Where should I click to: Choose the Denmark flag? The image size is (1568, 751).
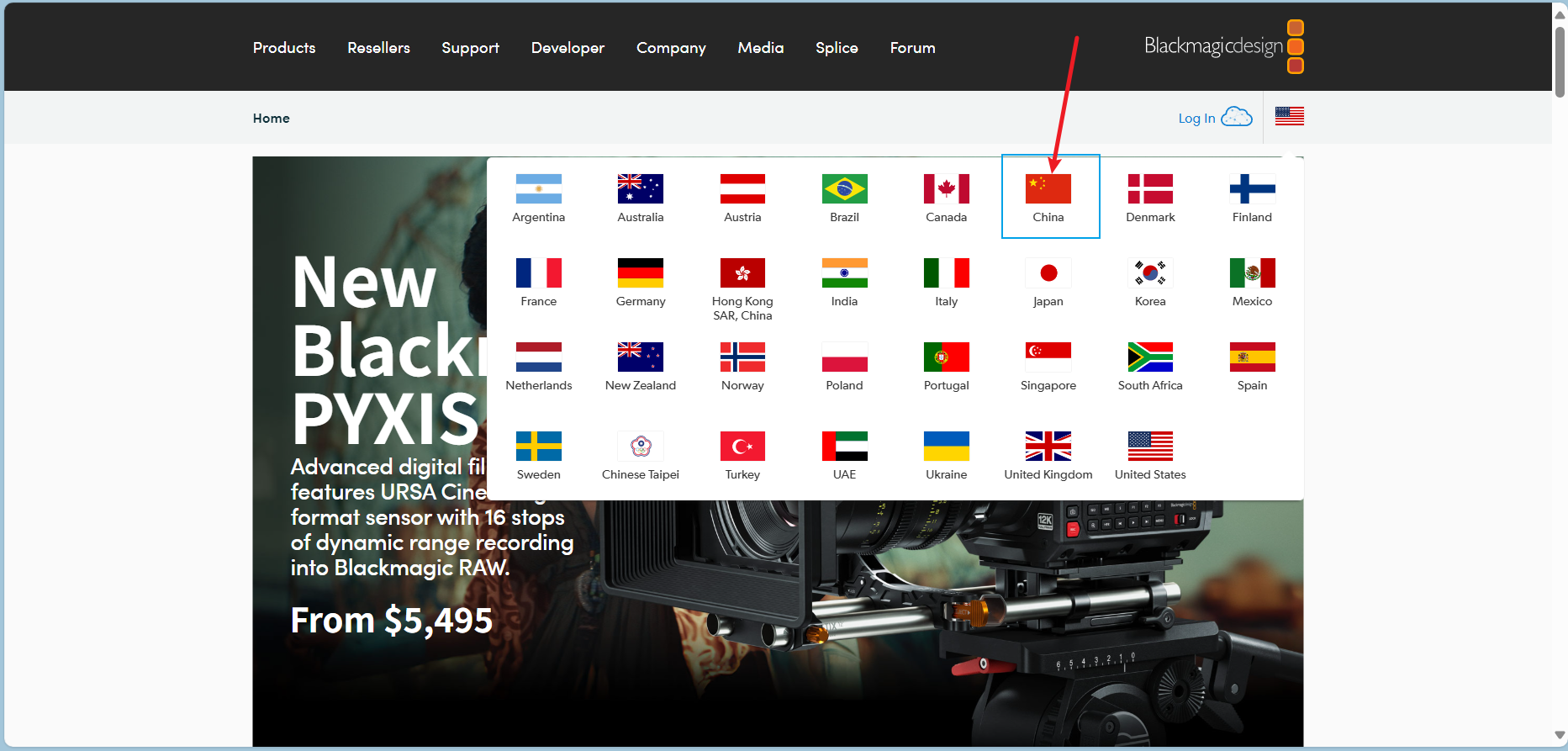[1150, 188]
